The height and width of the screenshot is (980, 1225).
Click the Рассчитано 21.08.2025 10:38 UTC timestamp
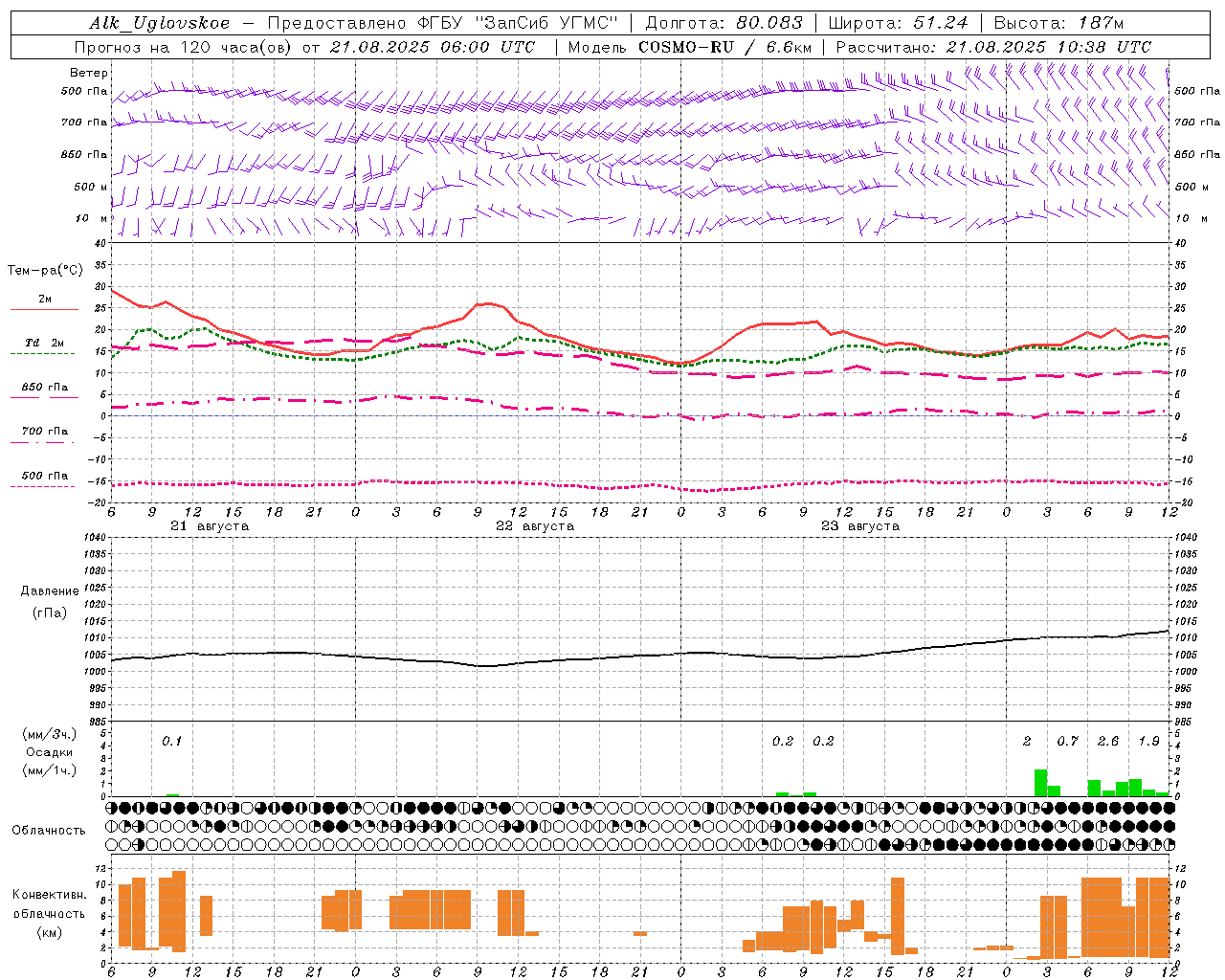[x=993, y=47]
